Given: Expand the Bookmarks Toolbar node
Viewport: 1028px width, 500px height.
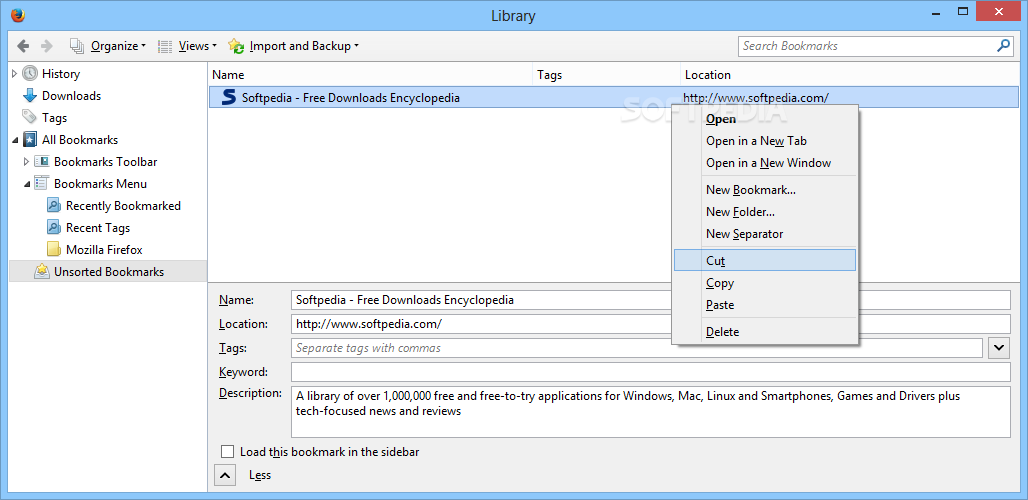Looking at the screenshot, I should [26, 161].
